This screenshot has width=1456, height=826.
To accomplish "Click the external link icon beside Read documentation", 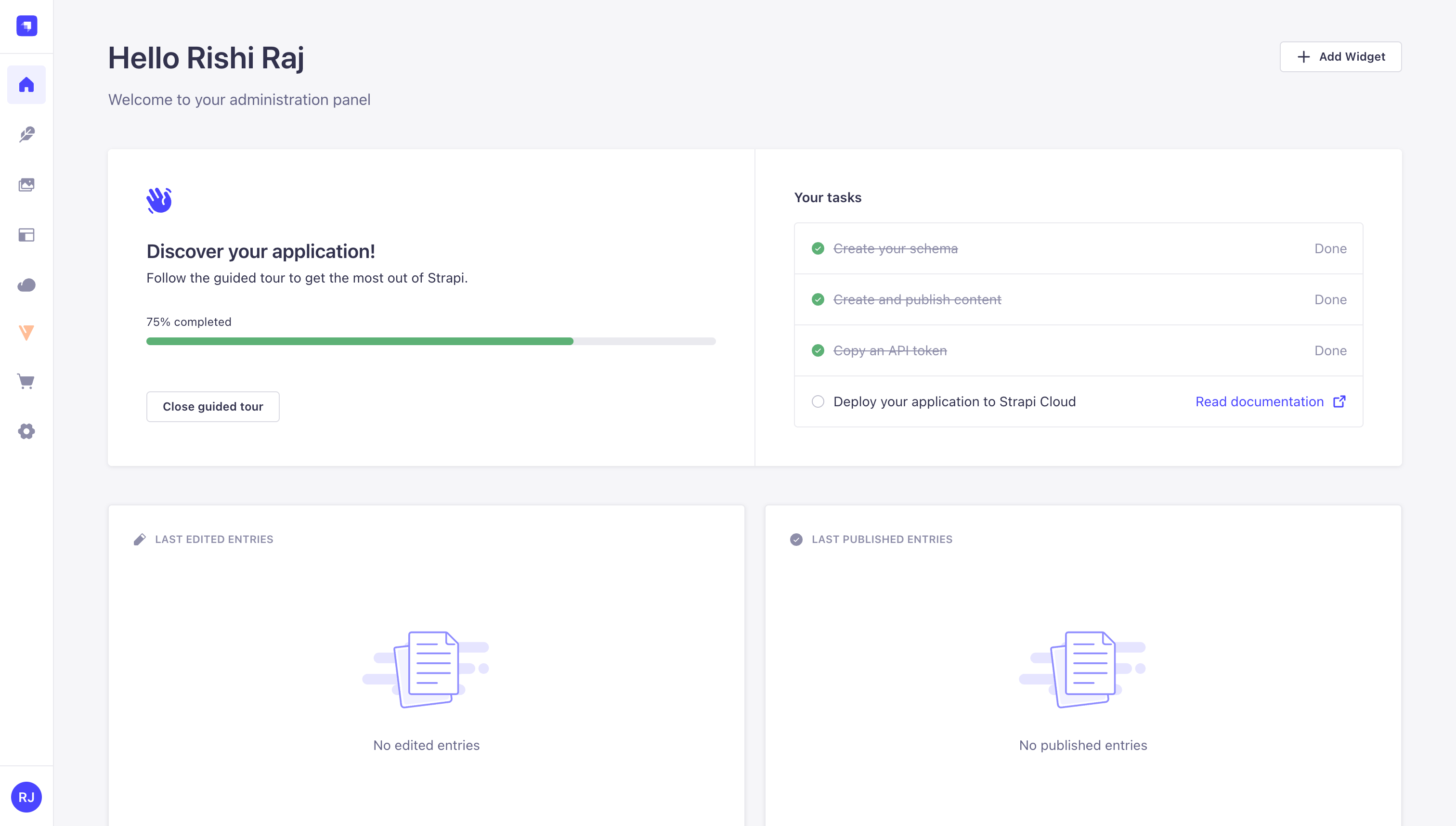I will (1339, 401).
